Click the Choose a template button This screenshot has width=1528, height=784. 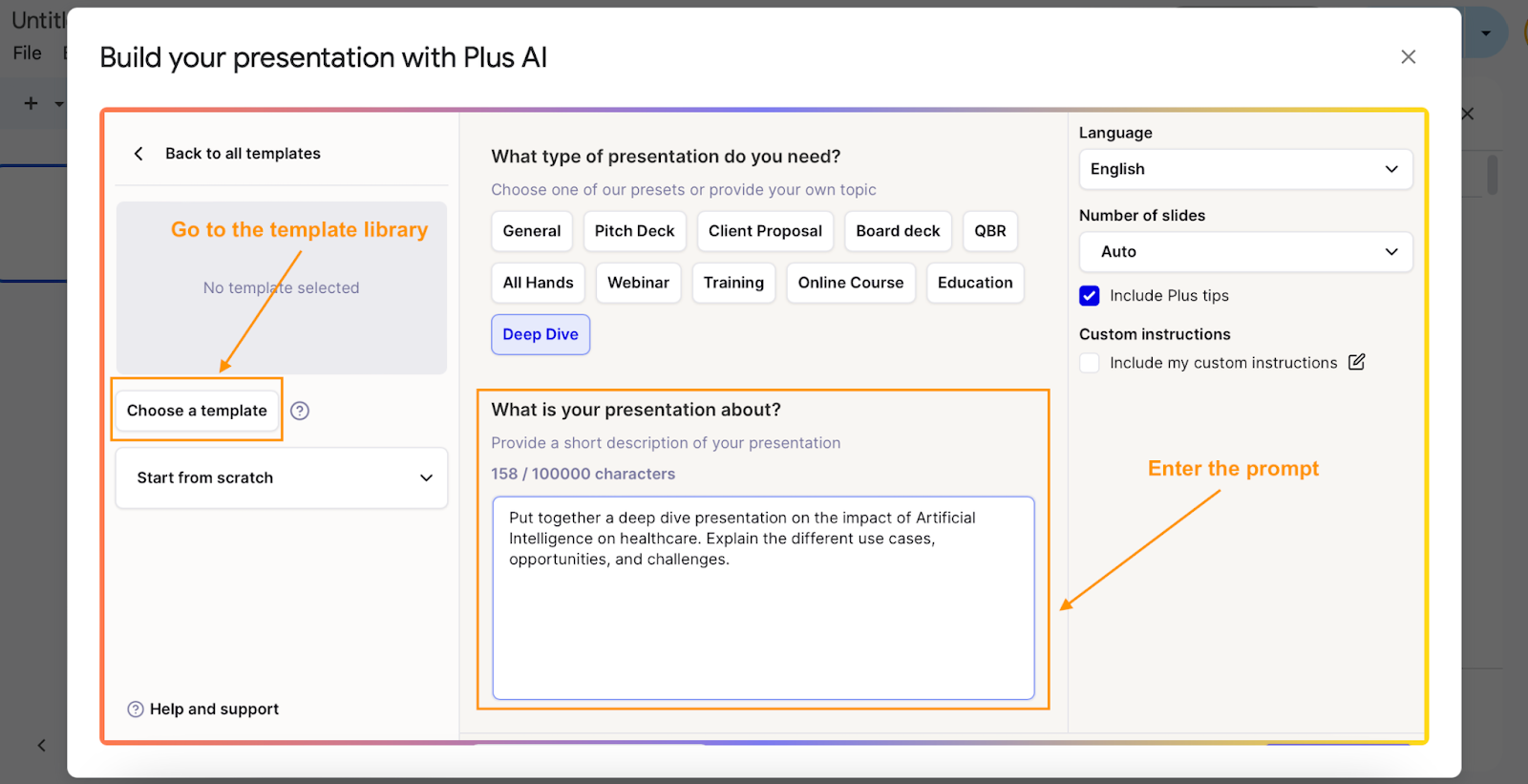click(197, 411)
